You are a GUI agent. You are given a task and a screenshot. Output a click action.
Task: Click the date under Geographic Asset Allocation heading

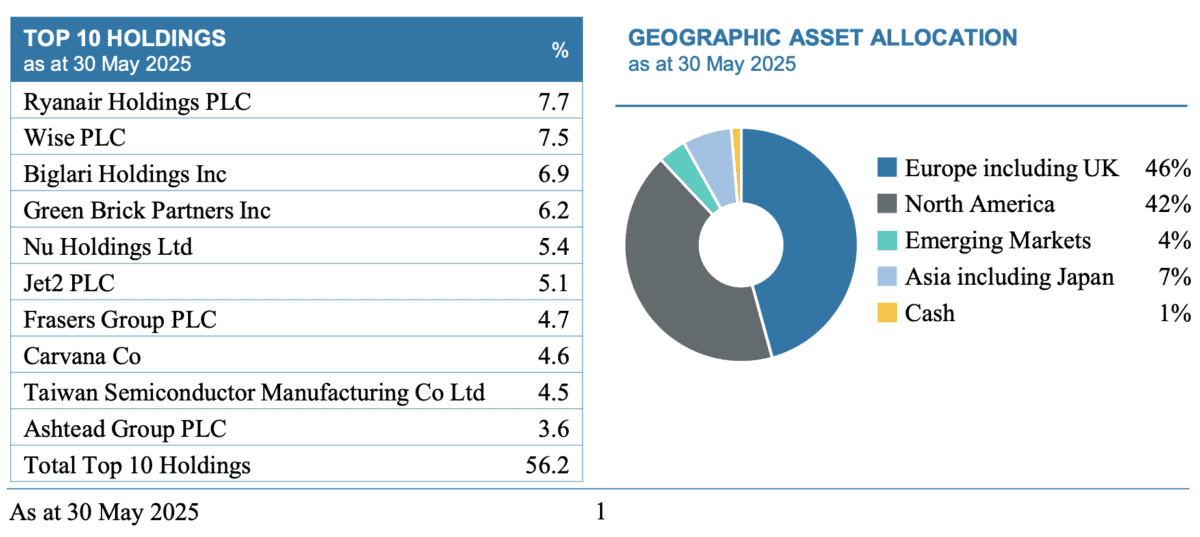pos(711,65)
